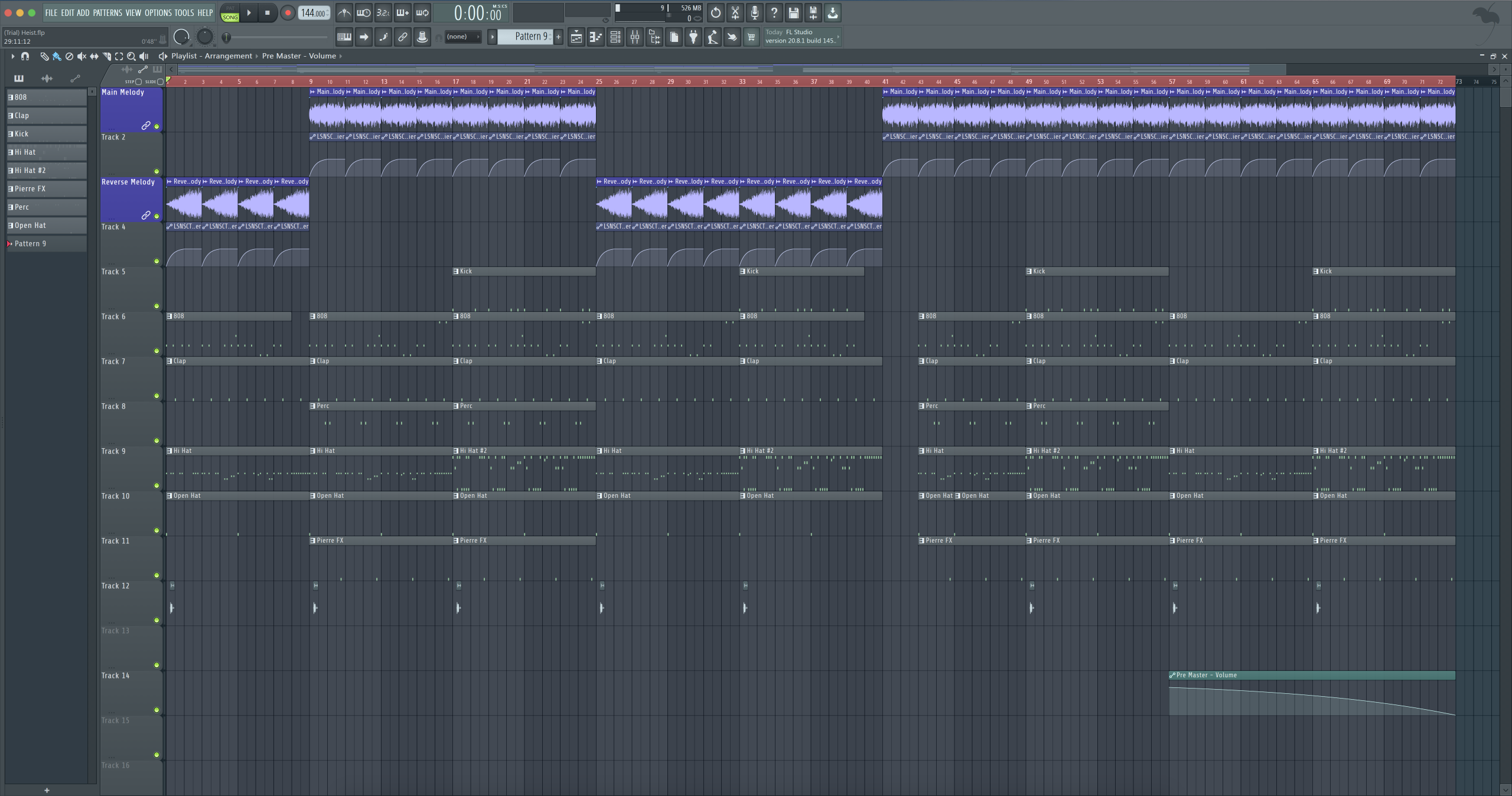Open the playlist options menu arrow
Viewport: 1512px width, 796px height.
point(12,56)
